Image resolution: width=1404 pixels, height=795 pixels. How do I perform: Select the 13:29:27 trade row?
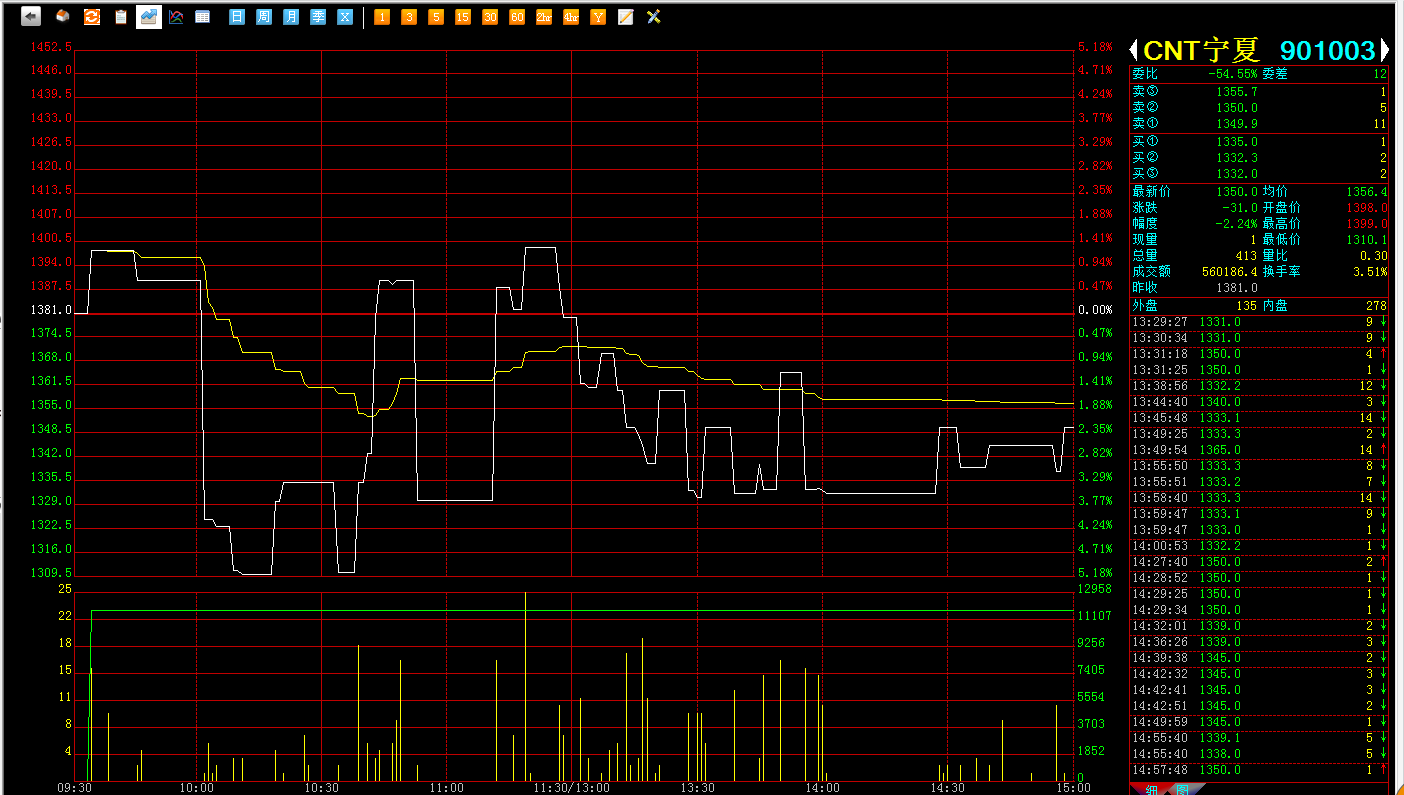[x=1260, y=322]
